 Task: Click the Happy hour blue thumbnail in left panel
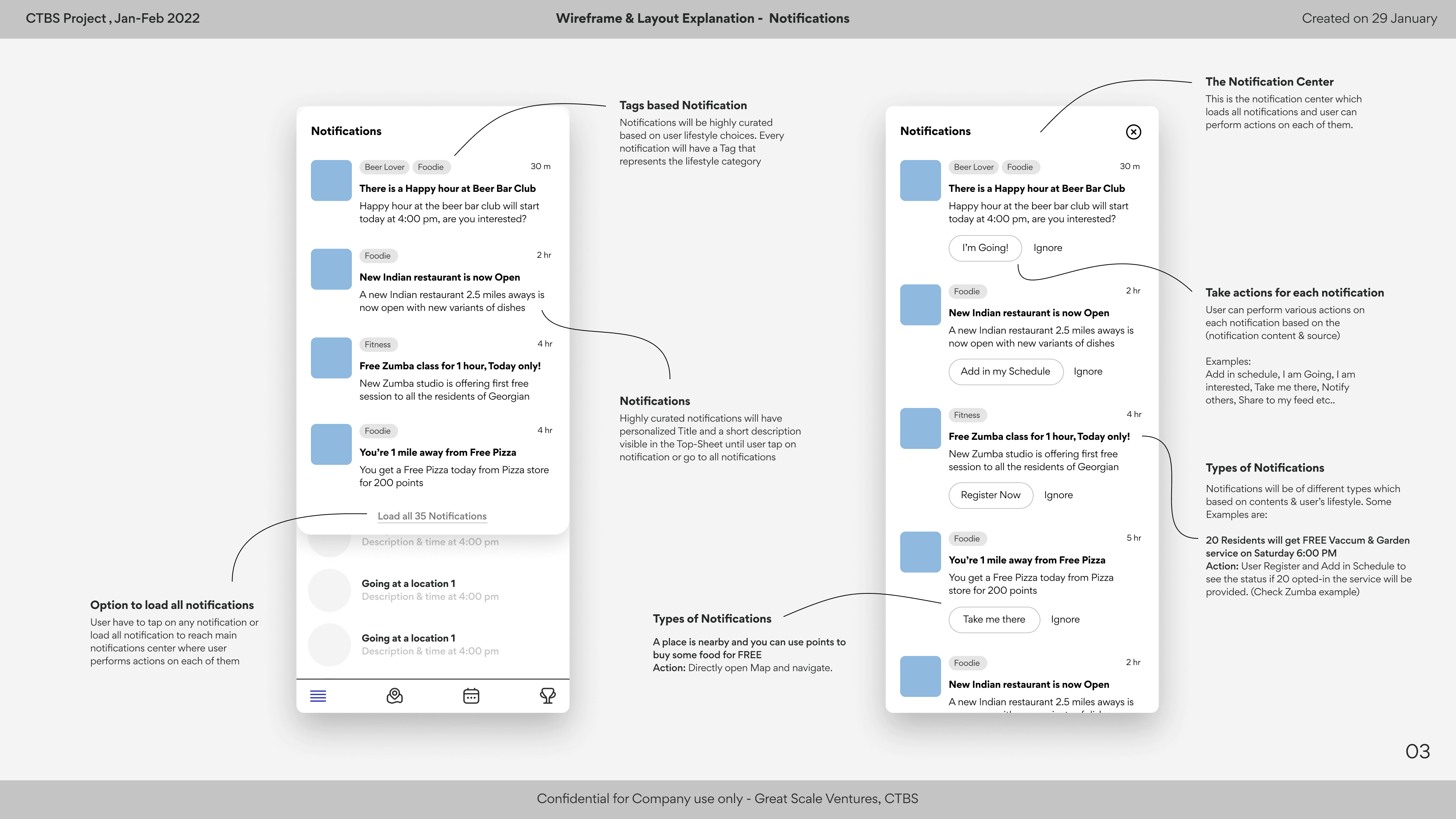coord(331,180)
